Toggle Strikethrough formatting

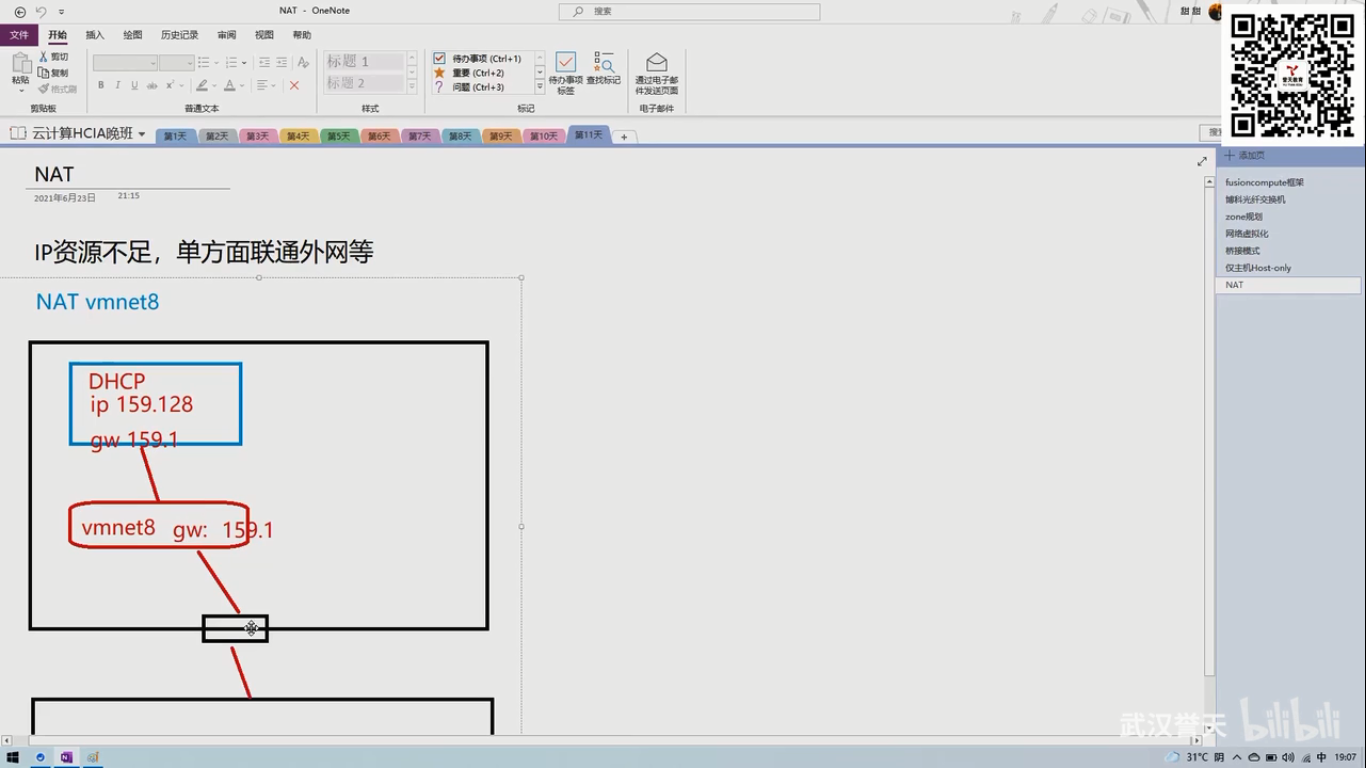coord(152,86)
